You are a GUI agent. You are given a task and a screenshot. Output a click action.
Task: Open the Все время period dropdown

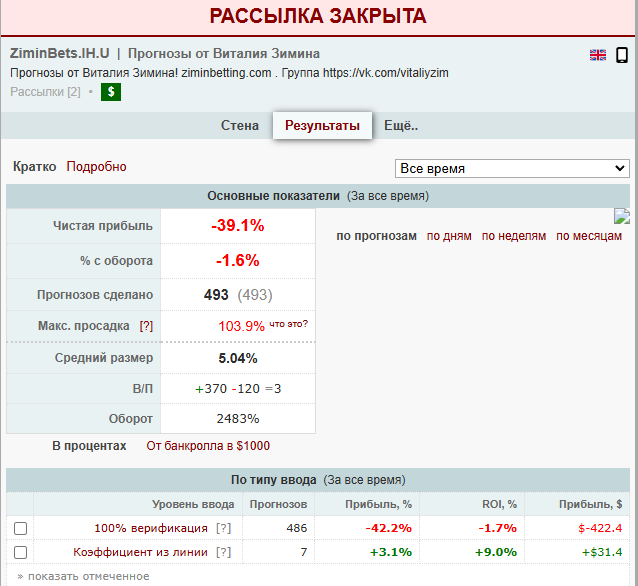[512, 168]
